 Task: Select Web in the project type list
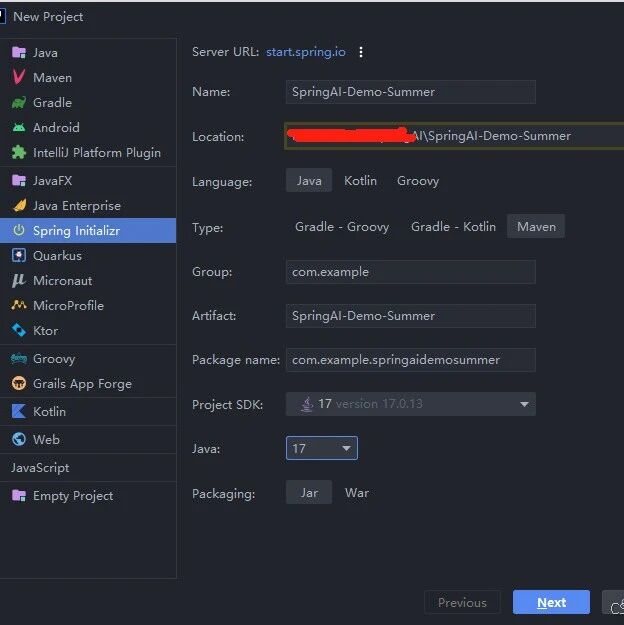coord(88,439)
